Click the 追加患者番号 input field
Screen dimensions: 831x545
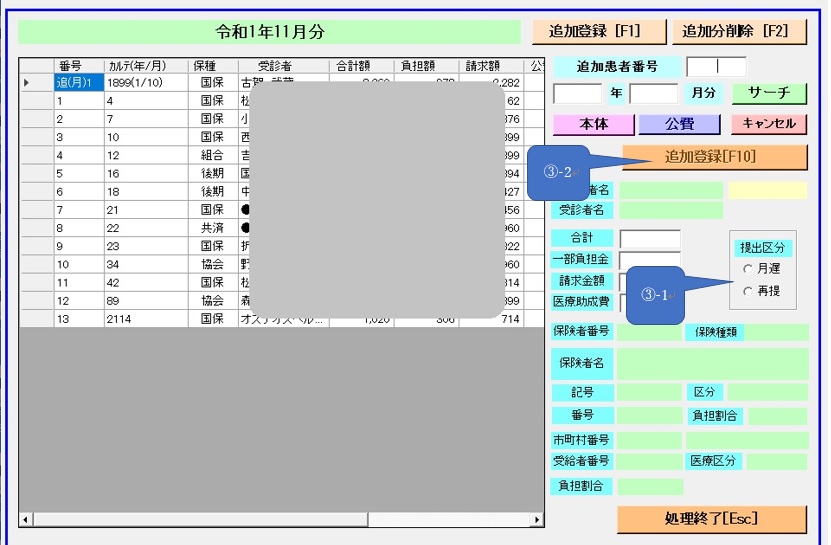716,67
